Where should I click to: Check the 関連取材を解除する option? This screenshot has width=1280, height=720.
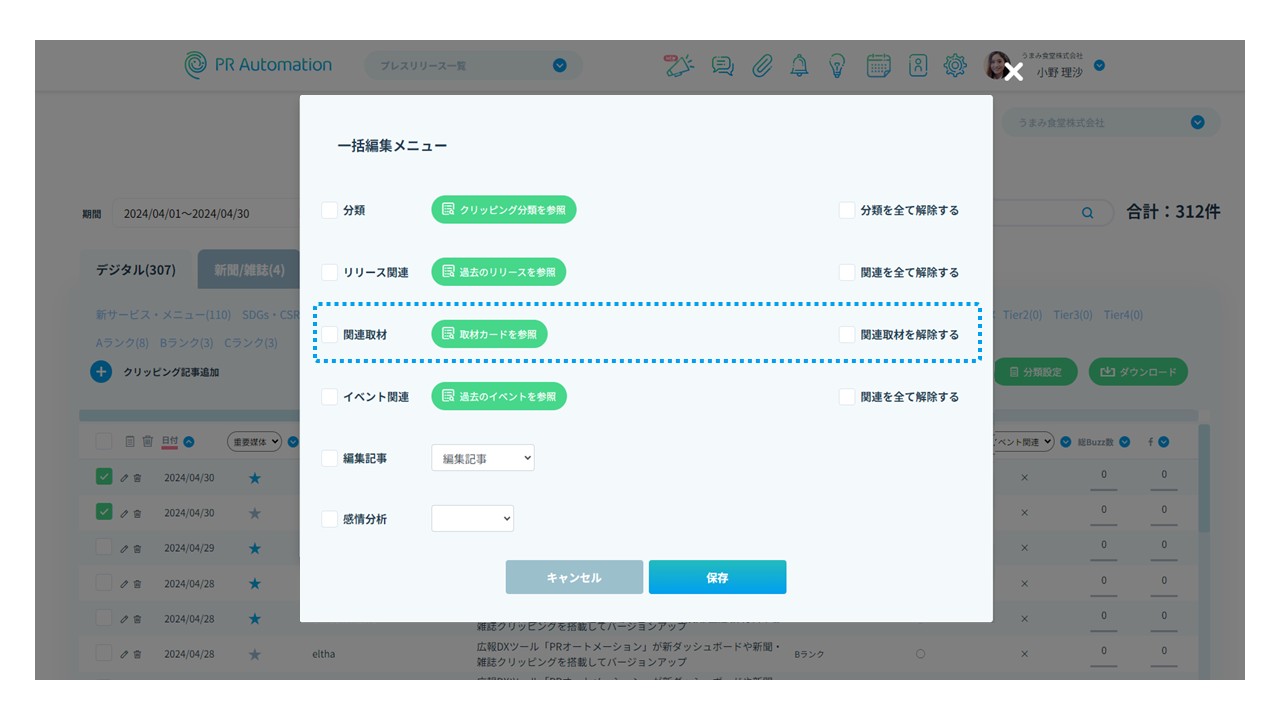(847, 335)
